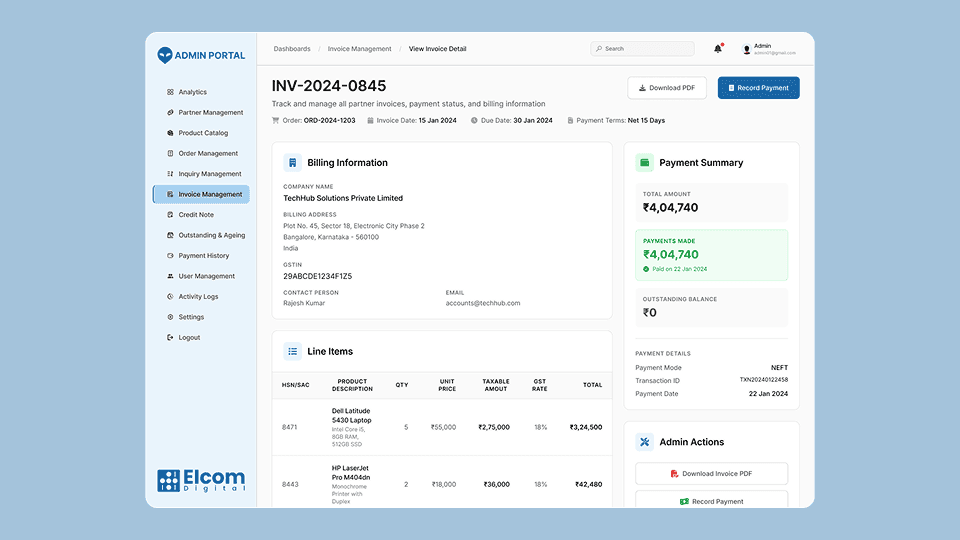Click the notification bell icon

(718, 48)
